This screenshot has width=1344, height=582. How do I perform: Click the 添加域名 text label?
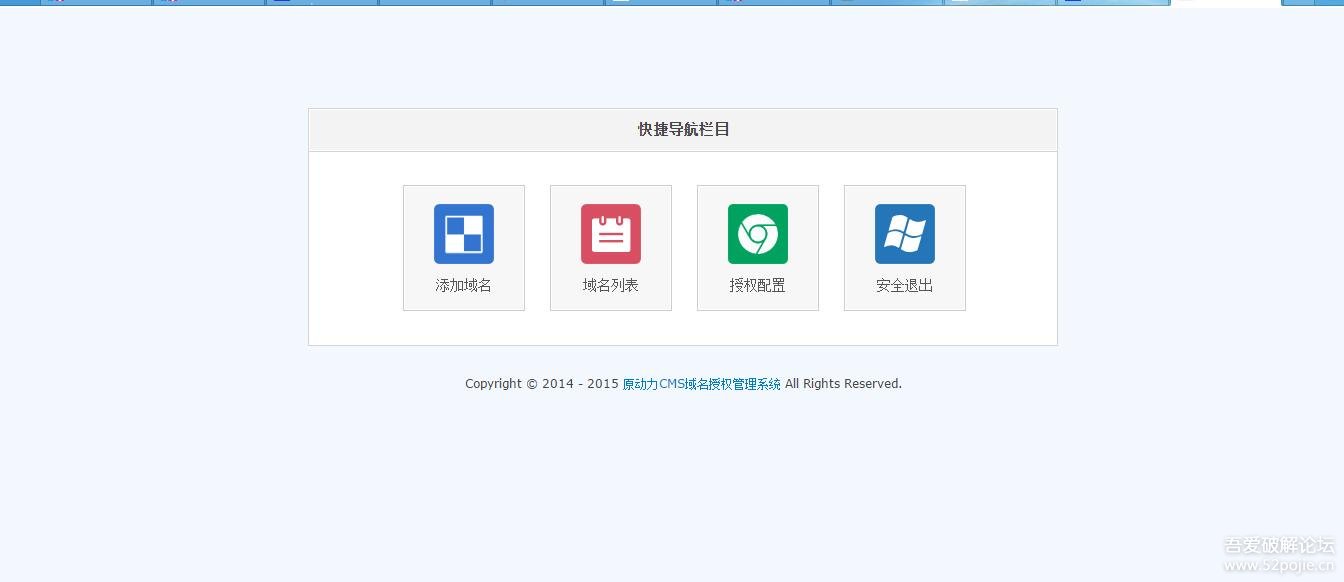click(463, 285)
